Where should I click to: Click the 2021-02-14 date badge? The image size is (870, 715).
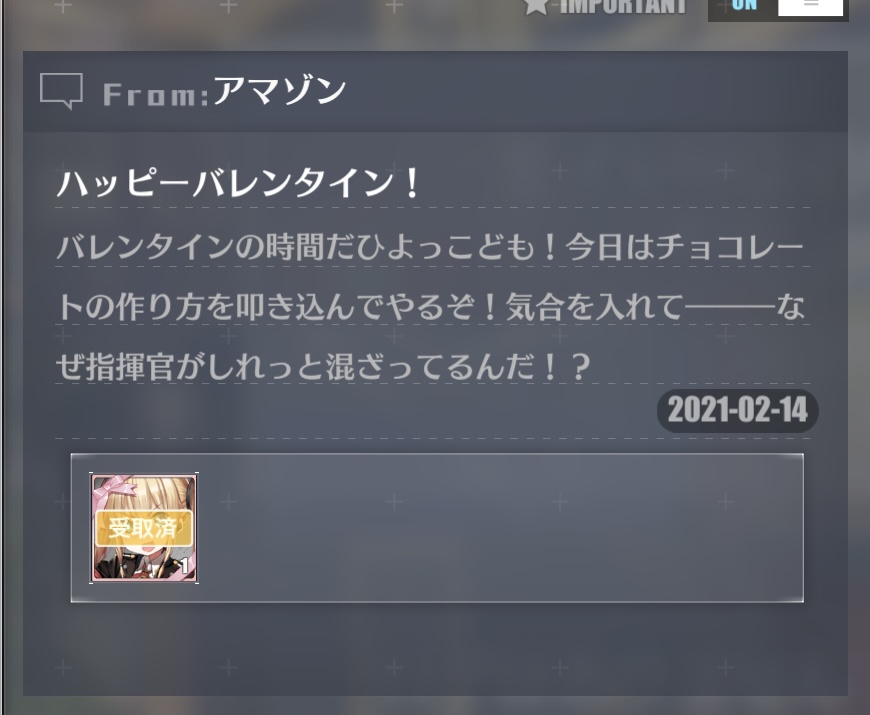pos(737,410)
